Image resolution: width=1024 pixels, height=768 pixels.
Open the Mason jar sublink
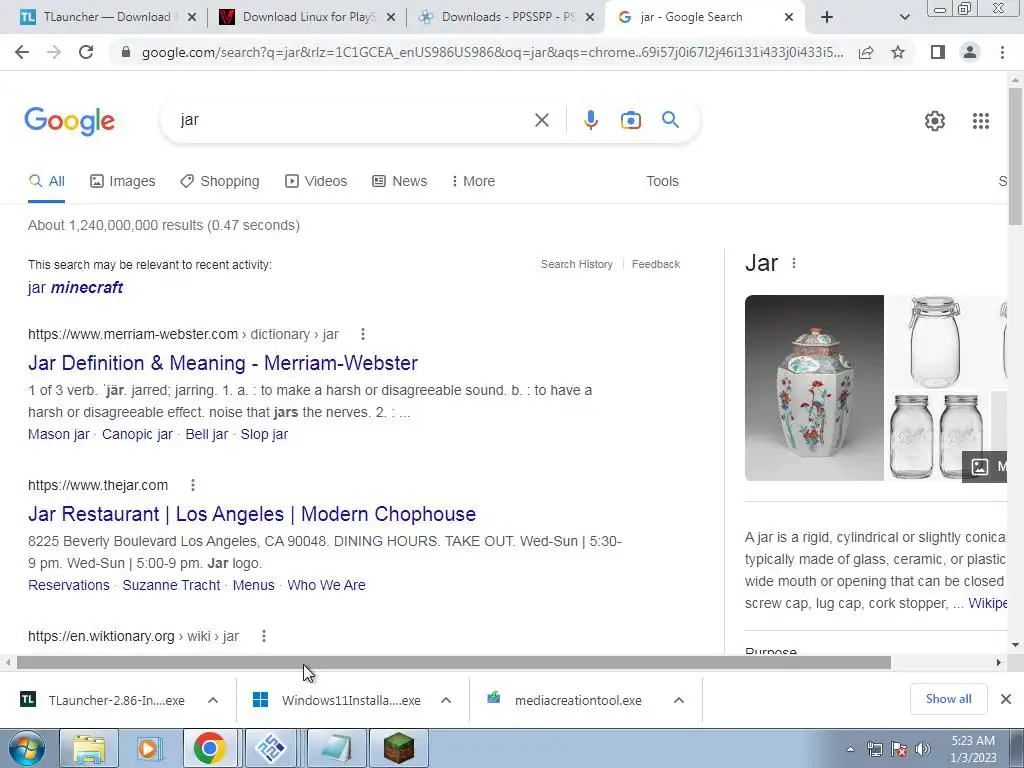click(59, 434)
